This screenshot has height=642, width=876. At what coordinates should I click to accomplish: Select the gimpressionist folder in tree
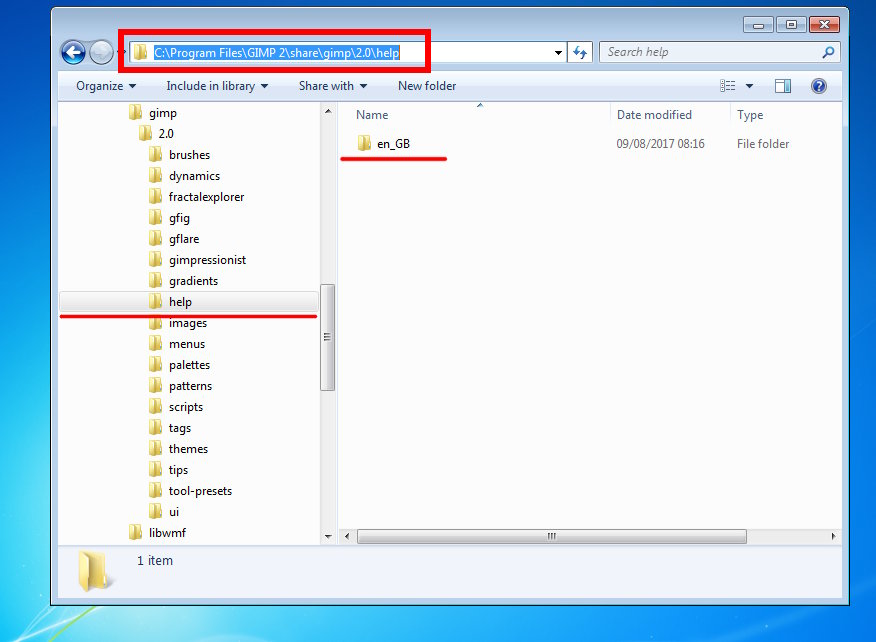click(207, 260)
